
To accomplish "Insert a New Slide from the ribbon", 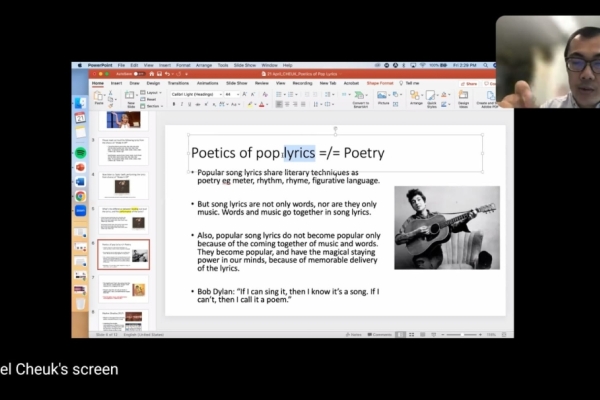I will click(x=130, y=98).
